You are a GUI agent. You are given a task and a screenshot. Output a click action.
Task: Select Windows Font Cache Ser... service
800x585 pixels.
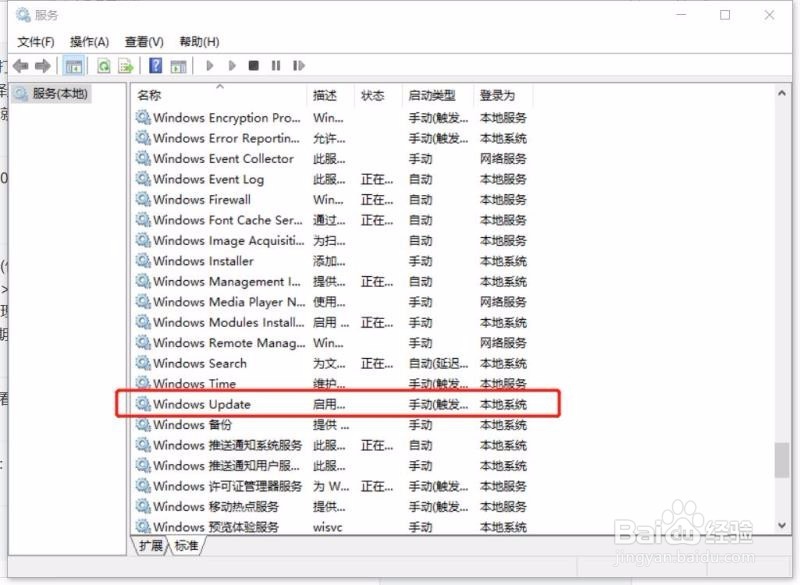click(332, 220)
